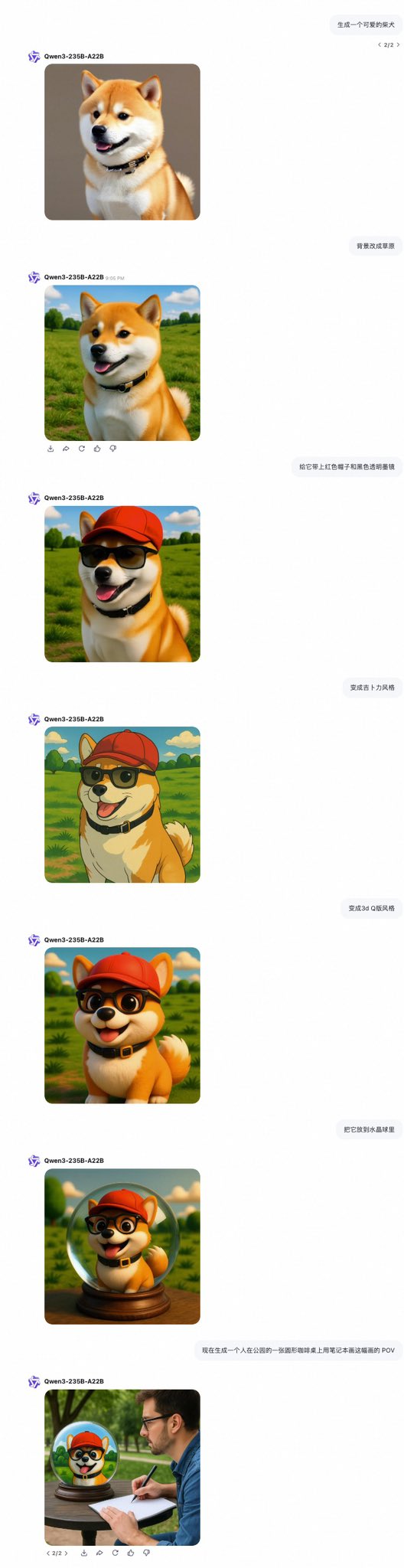The width and height of the screenshot is (404, 1568).
Task: Show previous version of final response
Action: 48,1553
